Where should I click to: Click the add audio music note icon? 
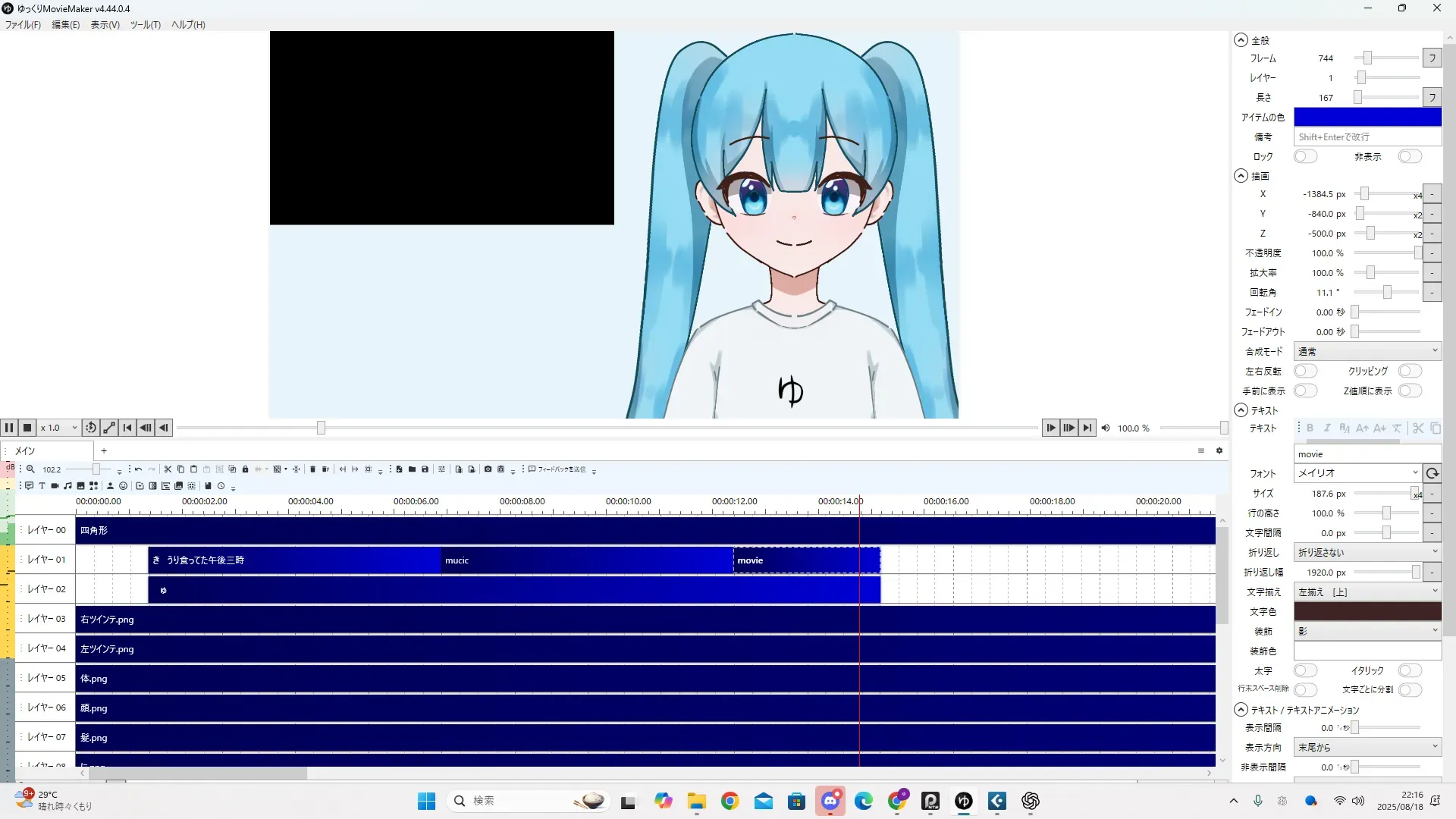click(x=67, y=486)
